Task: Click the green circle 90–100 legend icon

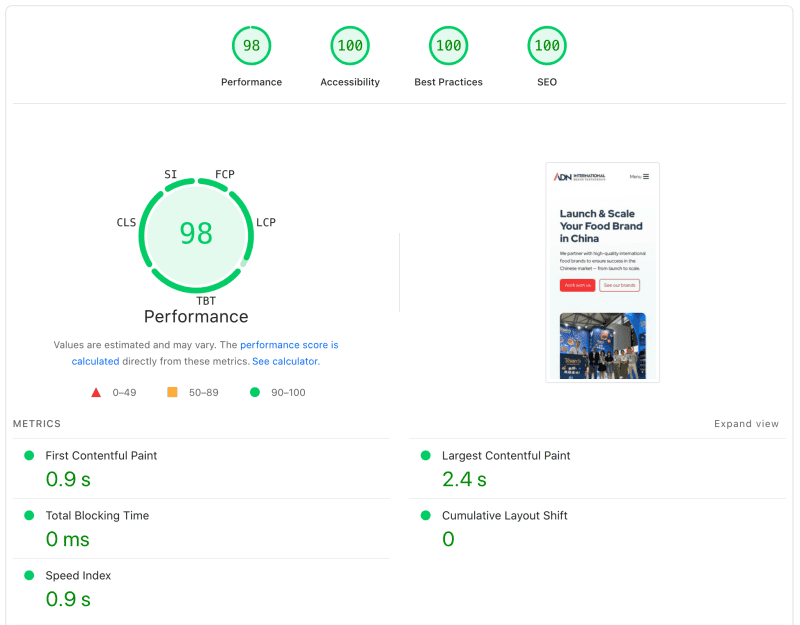Action: [x=255, y=393]
